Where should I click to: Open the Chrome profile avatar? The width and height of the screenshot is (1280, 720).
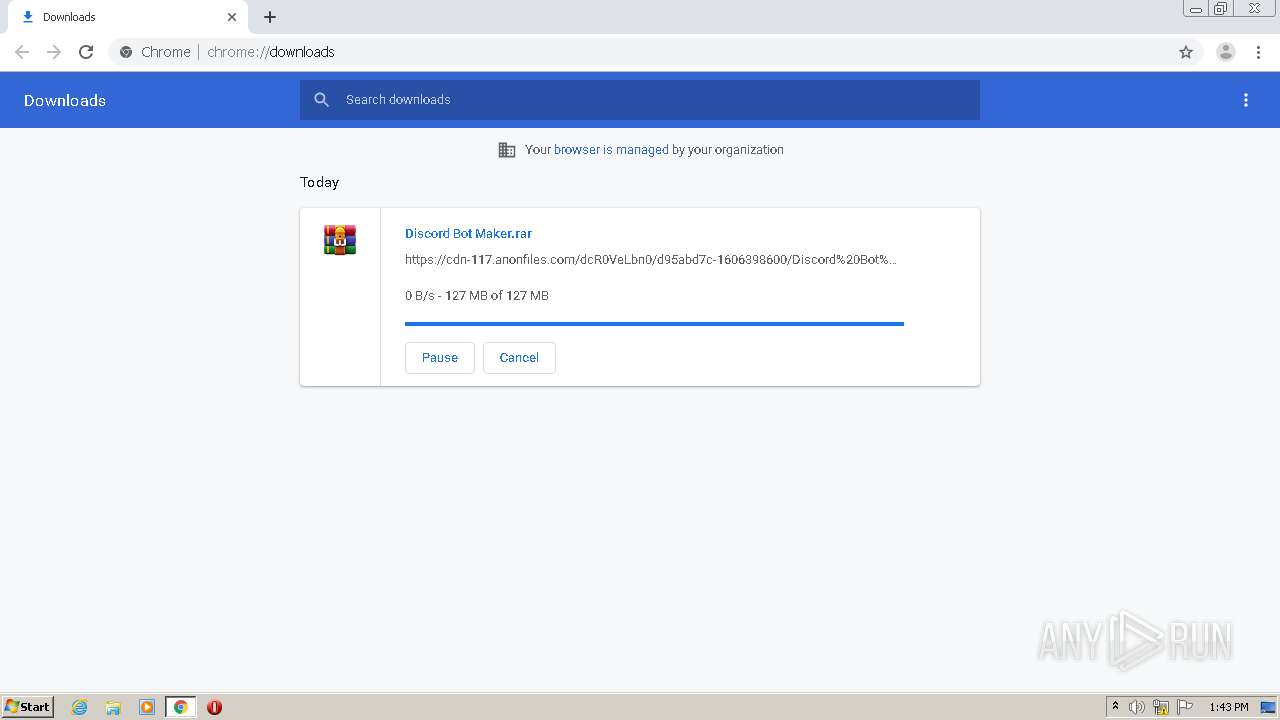(x=1226, y=52)
